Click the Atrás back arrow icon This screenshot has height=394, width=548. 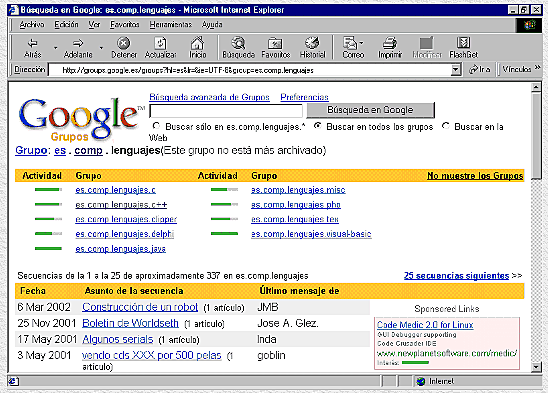click(x=33, y=43)
